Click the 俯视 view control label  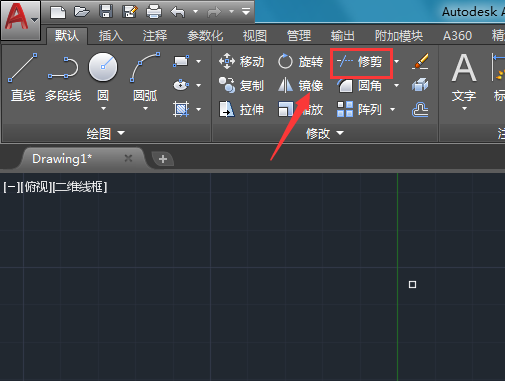37,187
